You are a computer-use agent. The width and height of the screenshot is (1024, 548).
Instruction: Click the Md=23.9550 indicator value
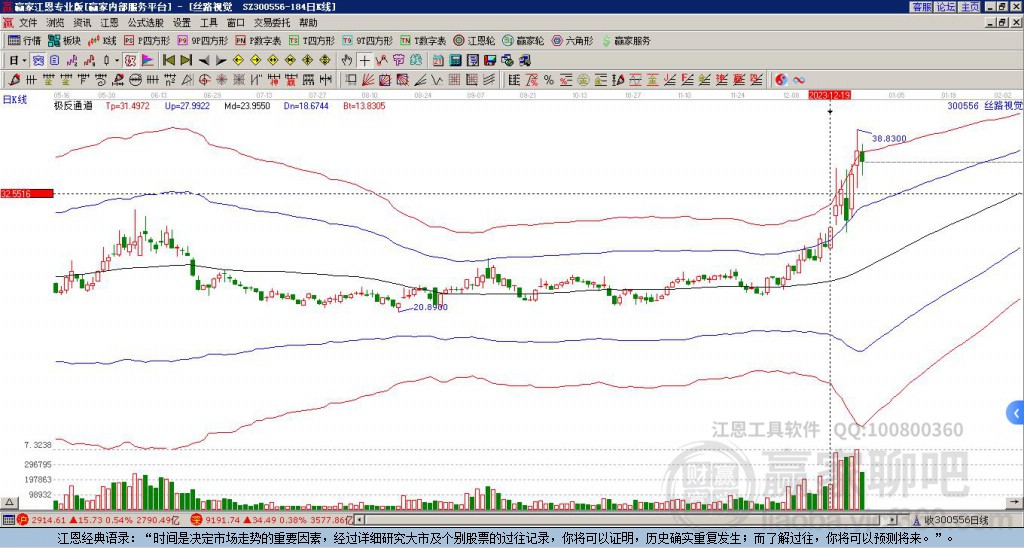click(x=248, y=105)
